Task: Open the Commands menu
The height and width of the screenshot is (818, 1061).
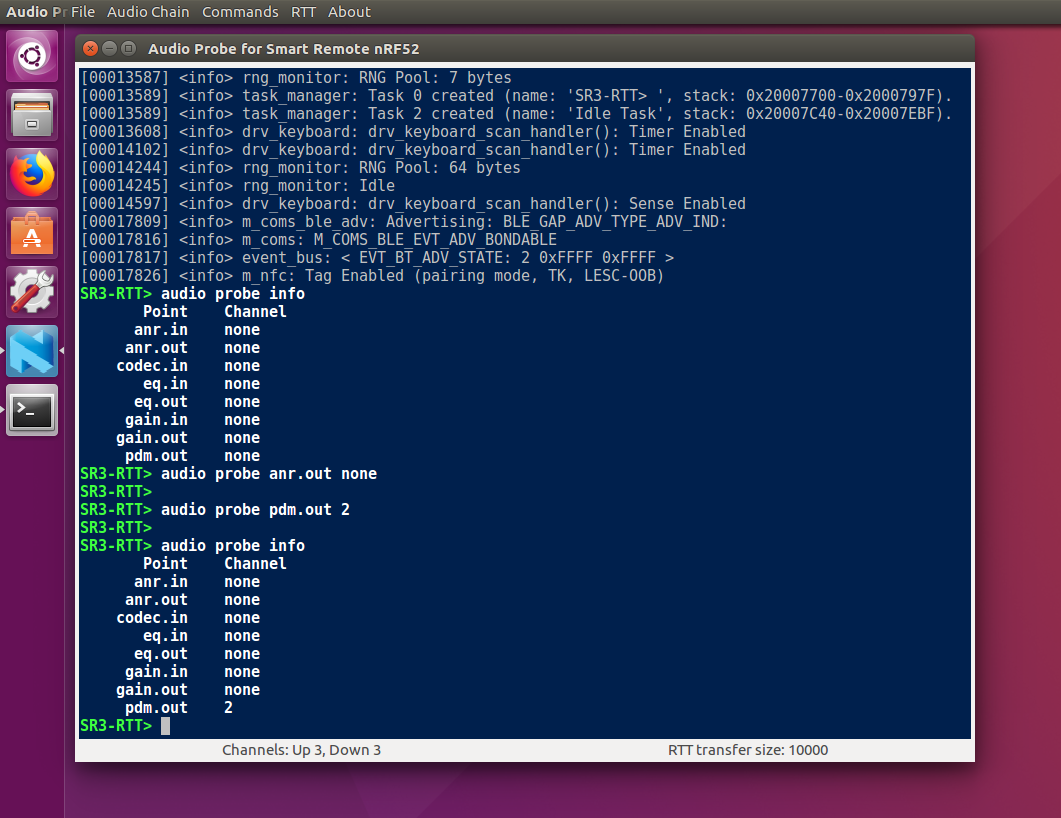Action: pos(240,12)
